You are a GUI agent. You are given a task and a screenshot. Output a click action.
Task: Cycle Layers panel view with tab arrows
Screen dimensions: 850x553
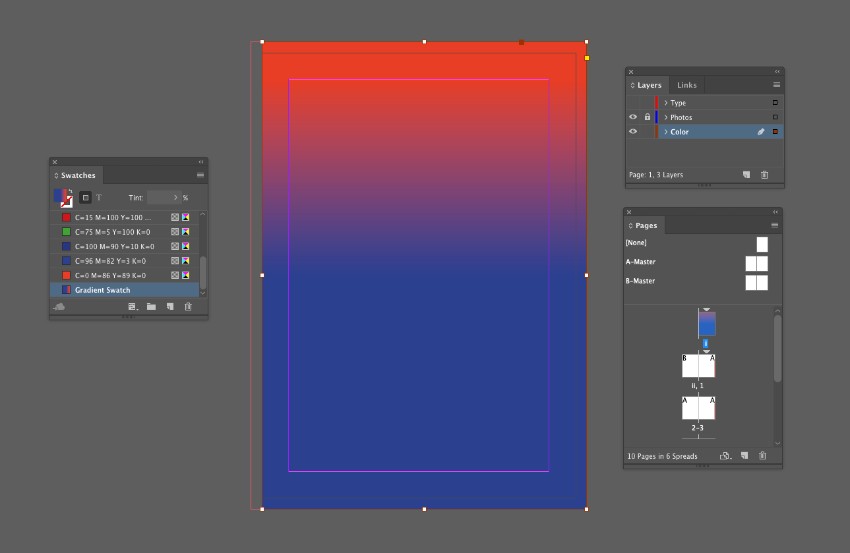click(633, 85)
